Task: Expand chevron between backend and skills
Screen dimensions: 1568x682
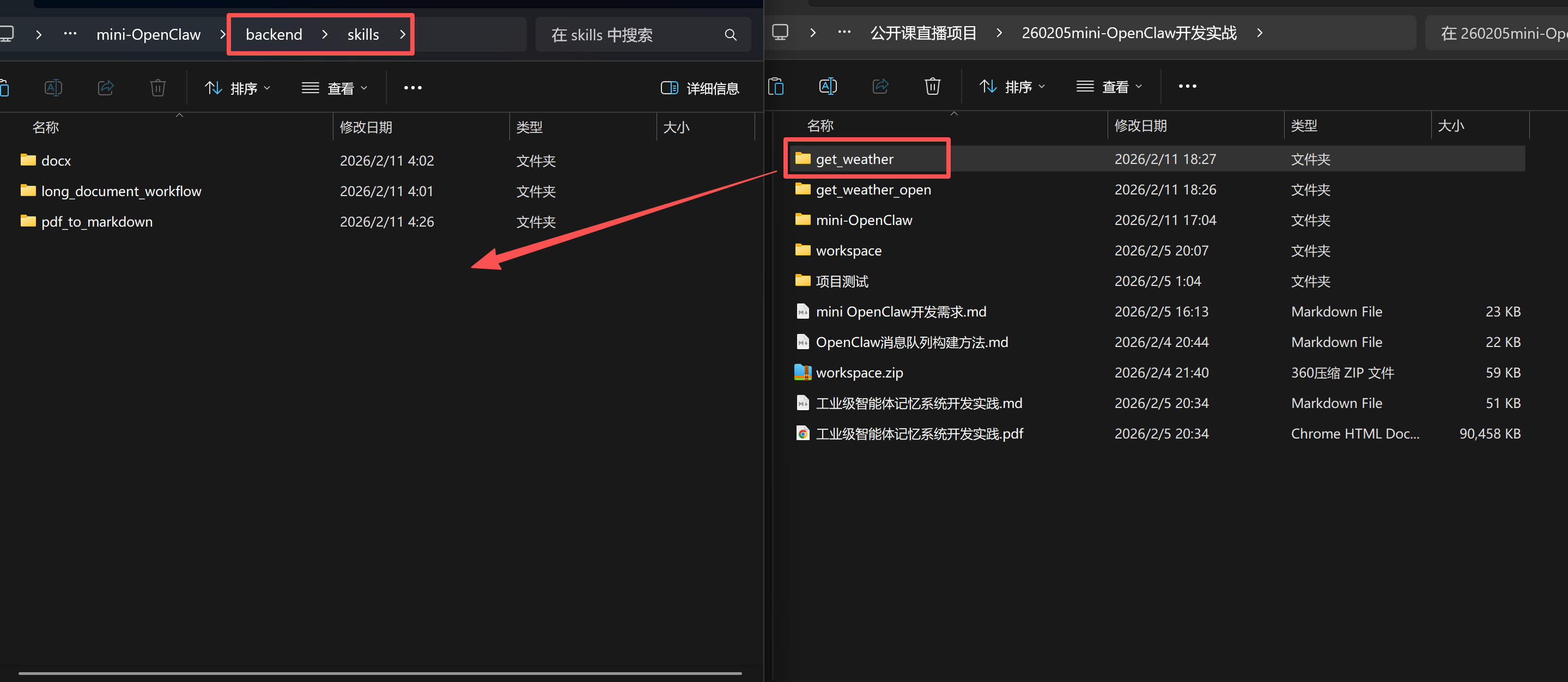Action: [x=324, y=35]
